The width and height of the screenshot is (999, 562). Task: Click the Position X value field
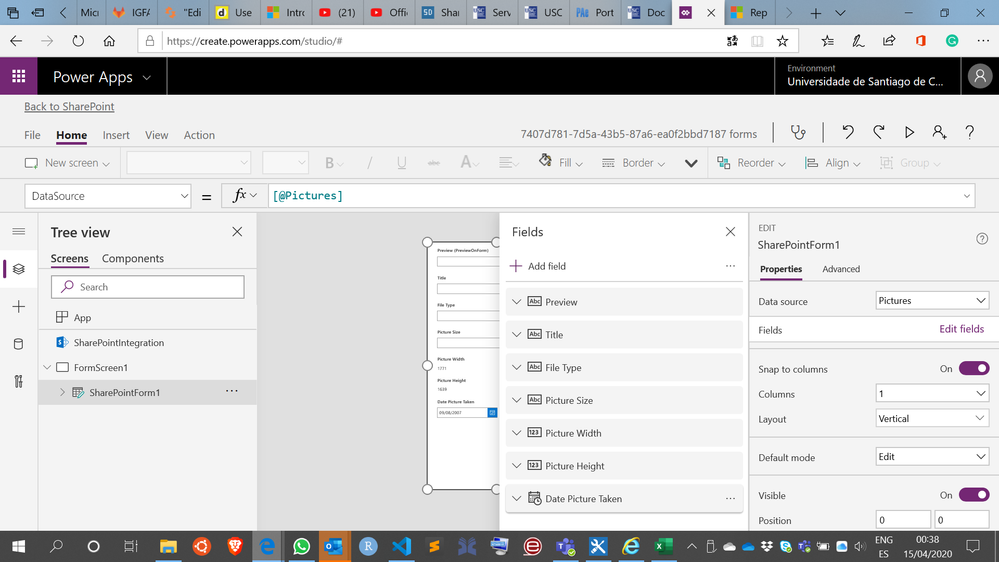(x=903, y=520)
